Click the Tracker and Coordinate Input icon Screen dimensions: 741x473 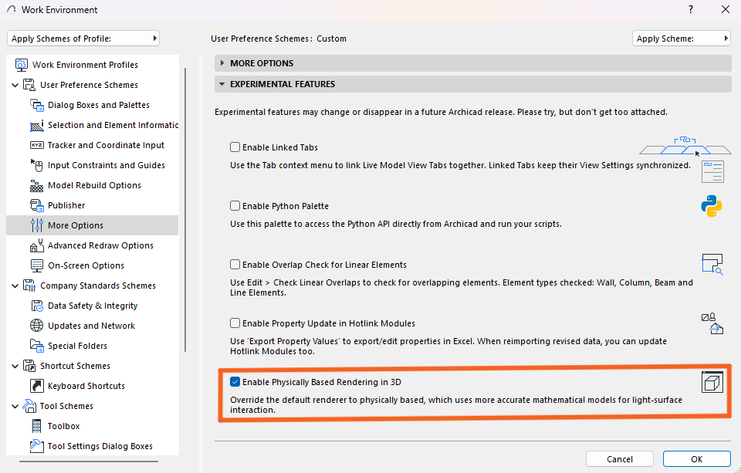pos(37,145)
